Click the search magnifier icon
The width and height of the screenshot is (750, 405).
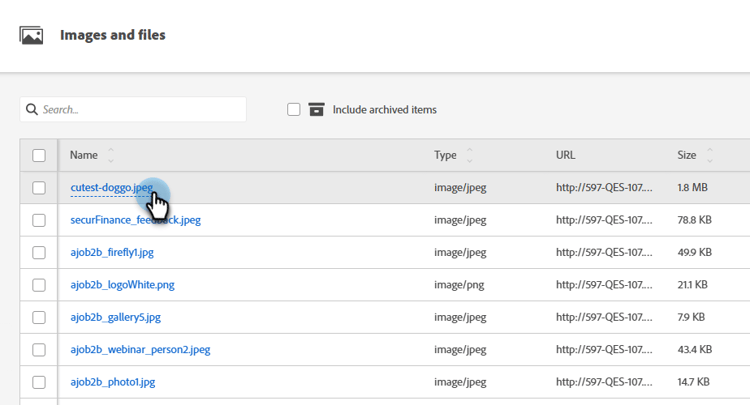[32, 109]
